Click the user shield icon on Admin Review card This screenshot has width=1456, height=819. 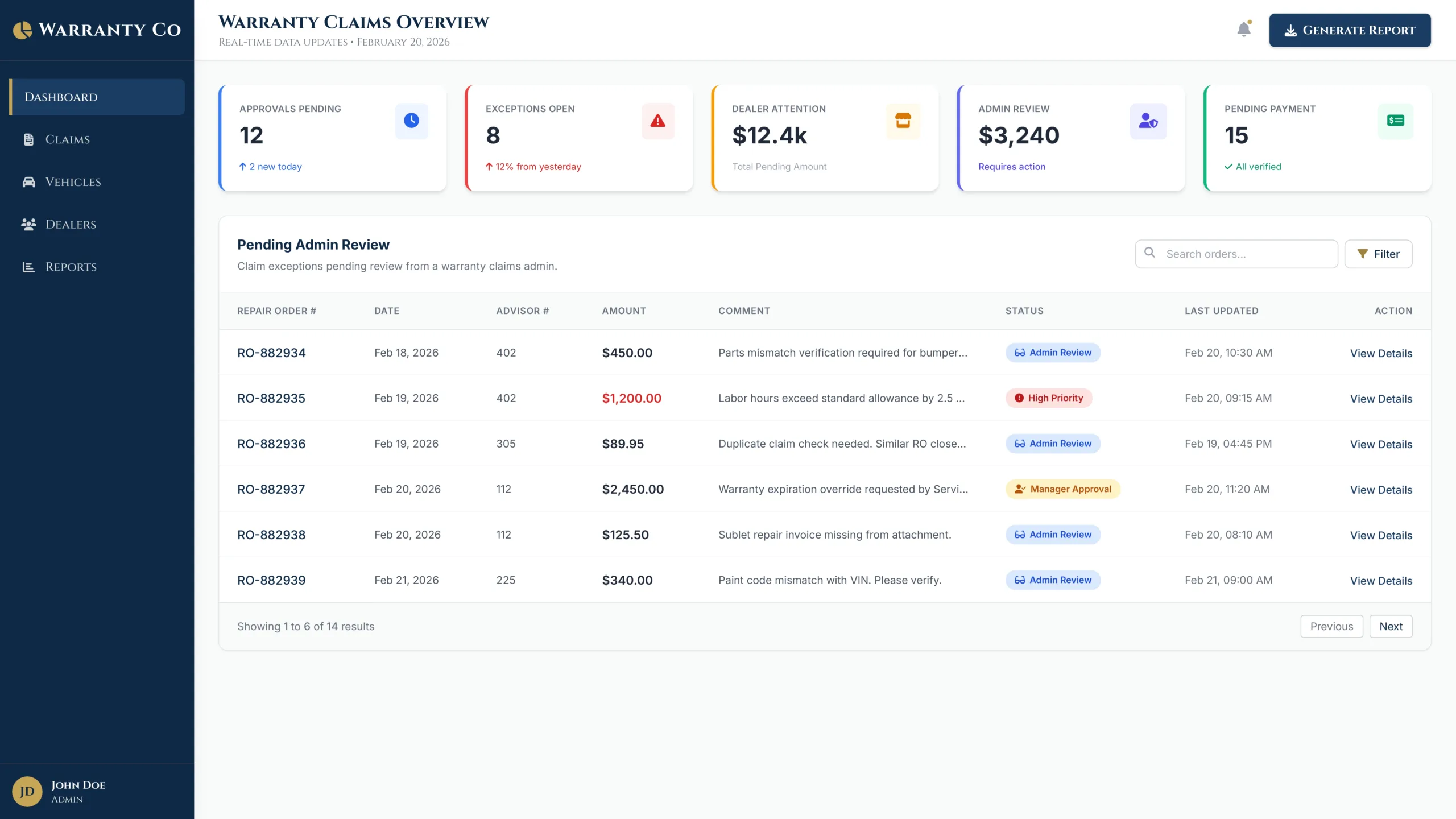click(x=1148, y=121)
